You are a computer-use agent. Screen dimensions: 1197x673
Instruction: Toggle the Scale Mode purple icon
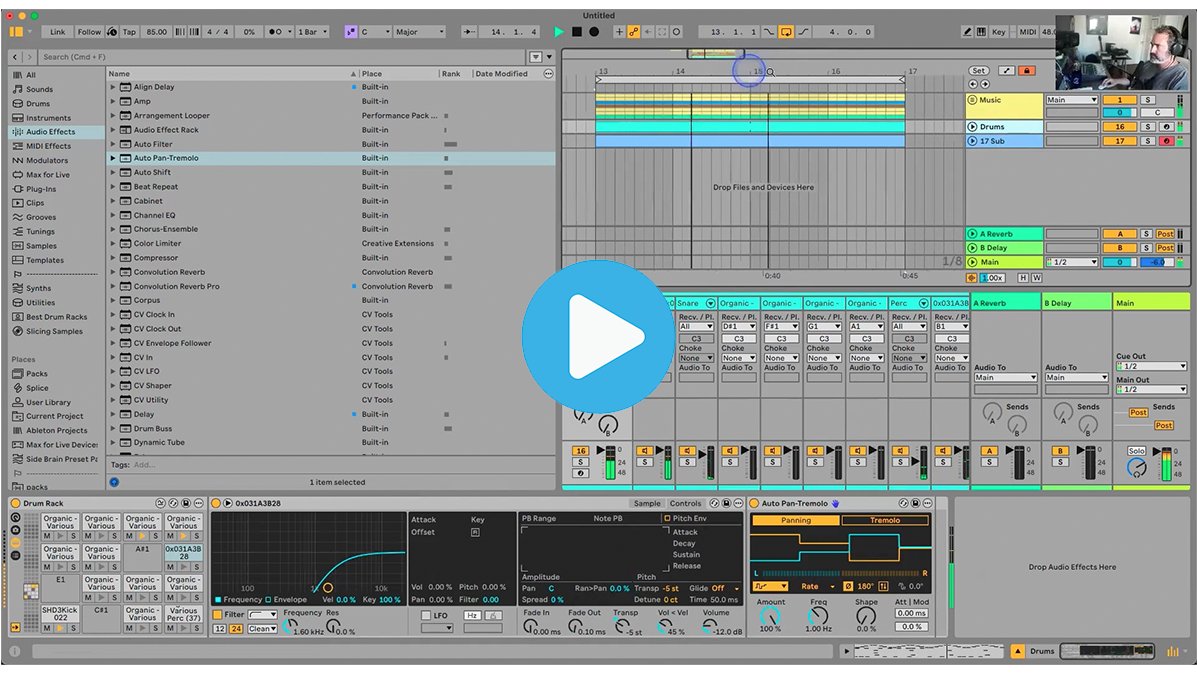point(350,32)
